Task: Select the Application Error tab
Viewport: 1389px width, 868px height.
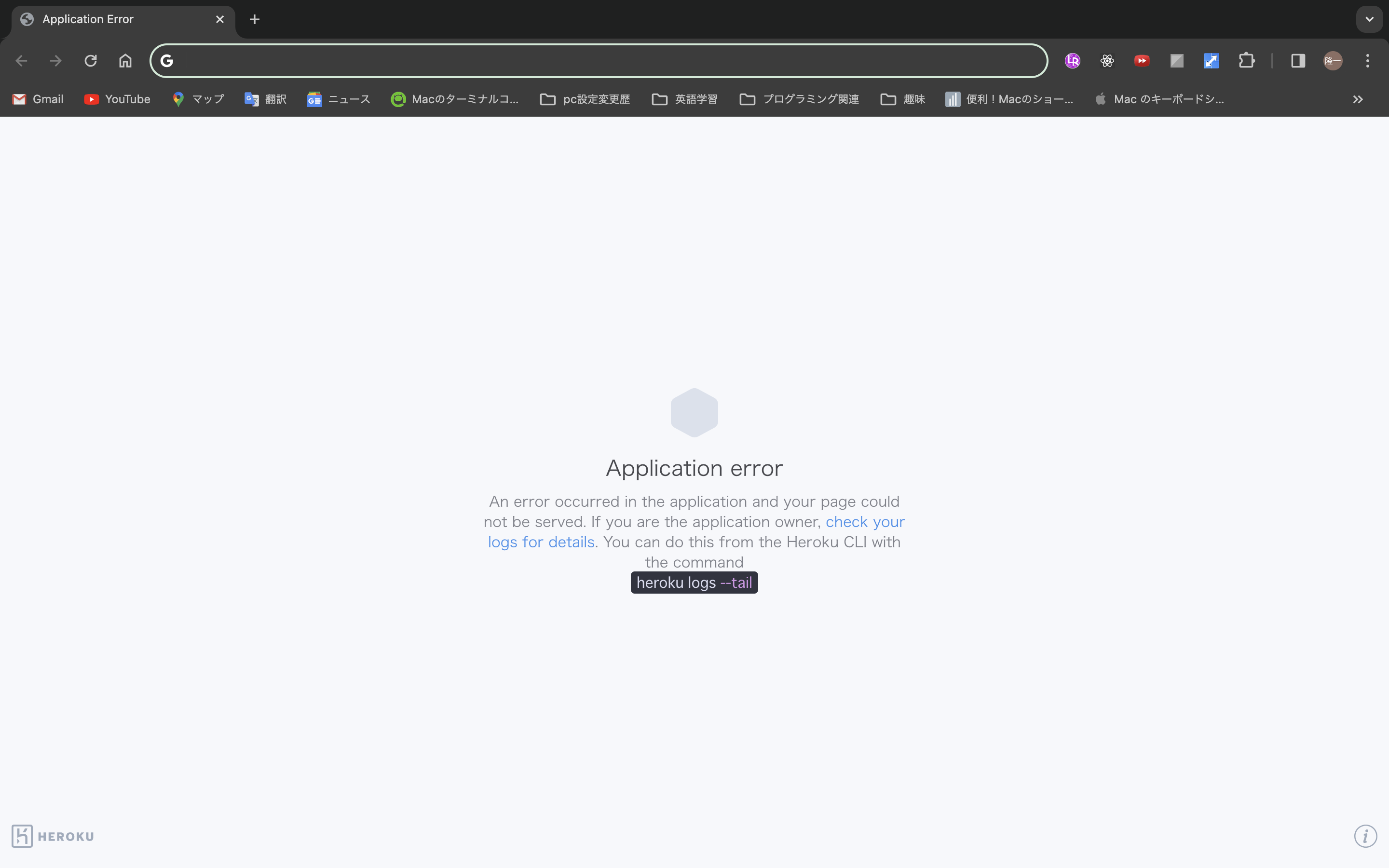Action: point(123,19)
